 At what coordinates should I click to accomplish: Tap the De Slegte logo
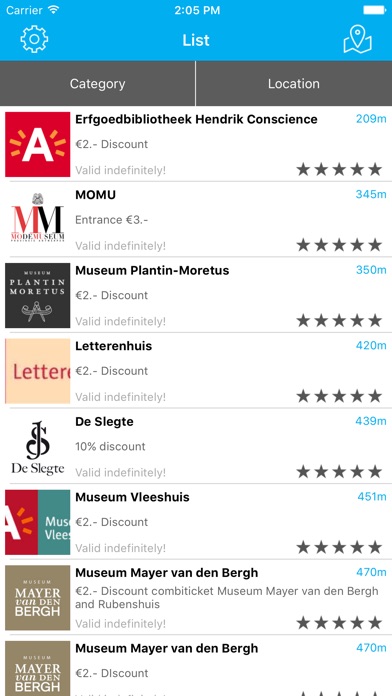[38, 447]
